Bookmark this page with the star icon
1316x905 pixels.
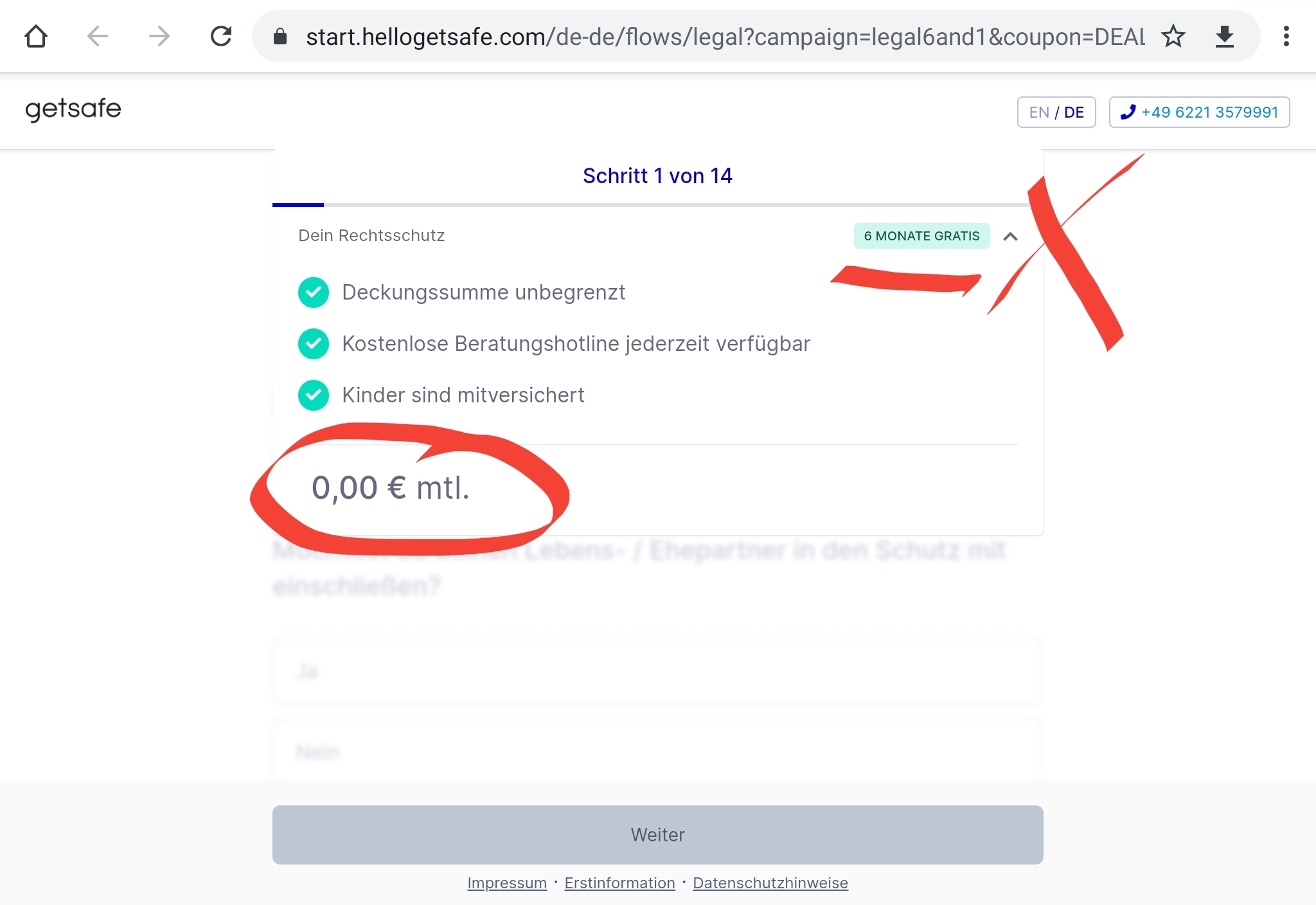point(1173,37)
